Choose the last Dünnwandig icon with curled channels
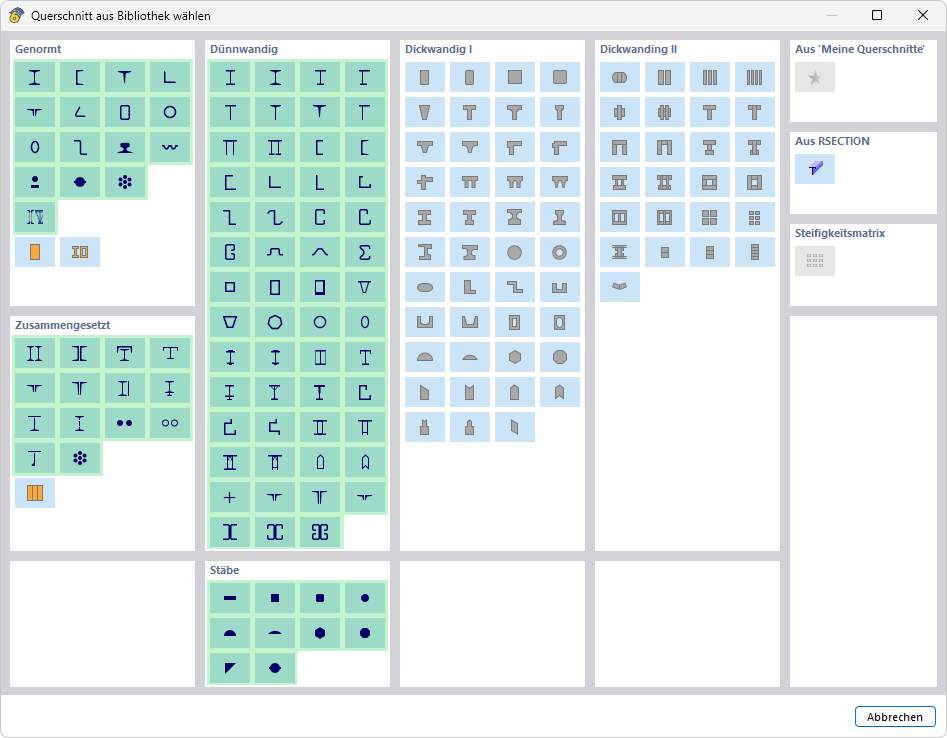This screenshot has width=947, height=738. click(320, 532)
